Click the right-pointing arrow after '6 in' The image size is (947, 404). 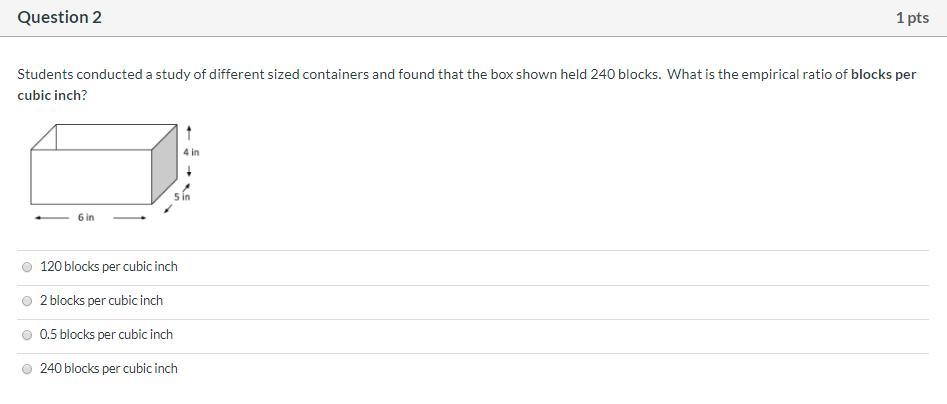(x=130, y=217)
